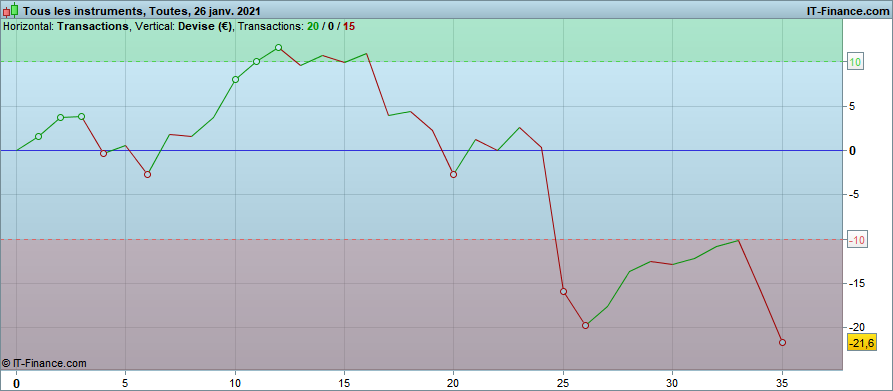This screenshot has height=391, width=893.
Task: Click the green winning transactions count 20
Action: click(x=313, y=26)
